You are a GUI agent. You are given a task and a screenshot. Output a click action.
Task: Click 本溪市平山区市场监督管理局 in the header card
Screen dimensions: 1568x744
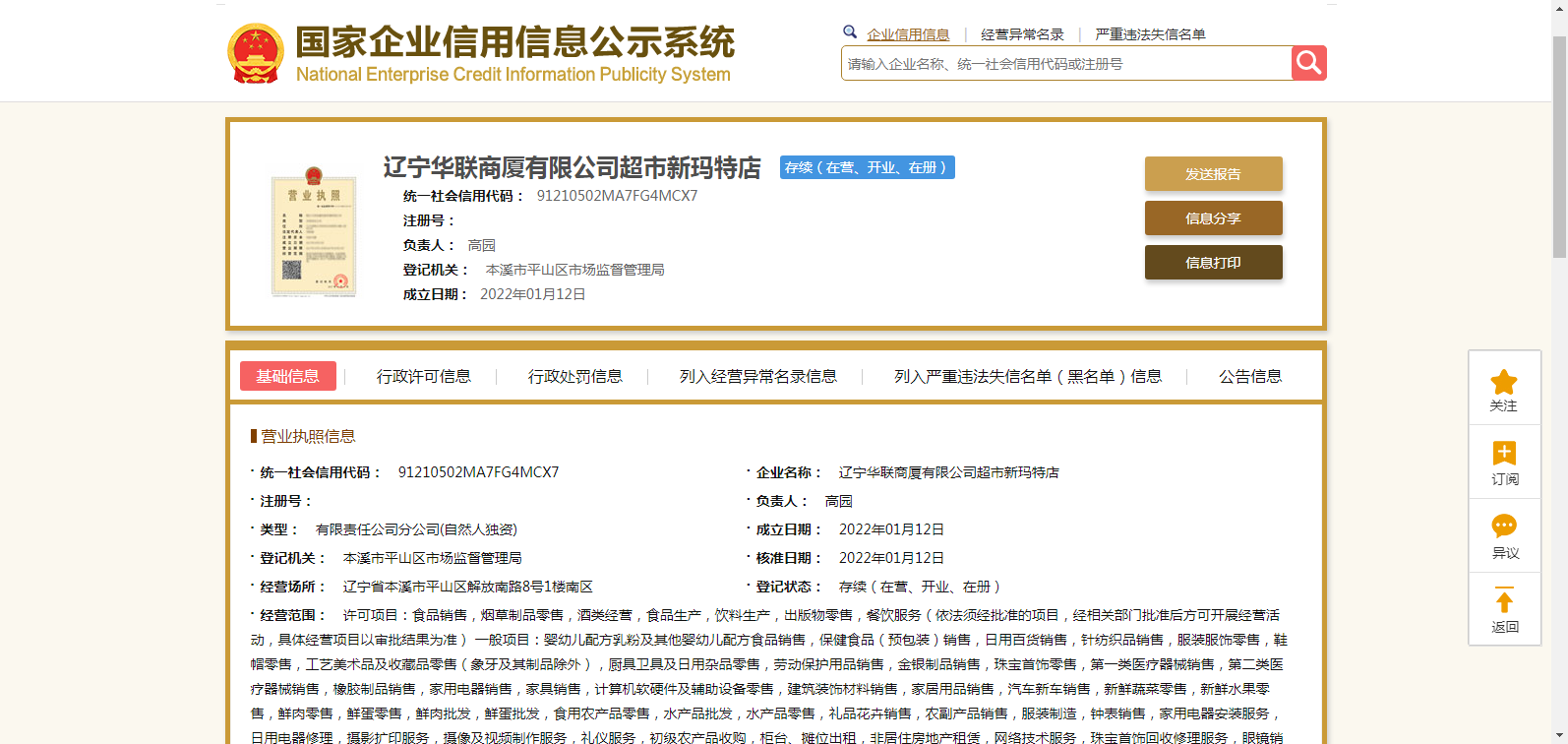575,270
